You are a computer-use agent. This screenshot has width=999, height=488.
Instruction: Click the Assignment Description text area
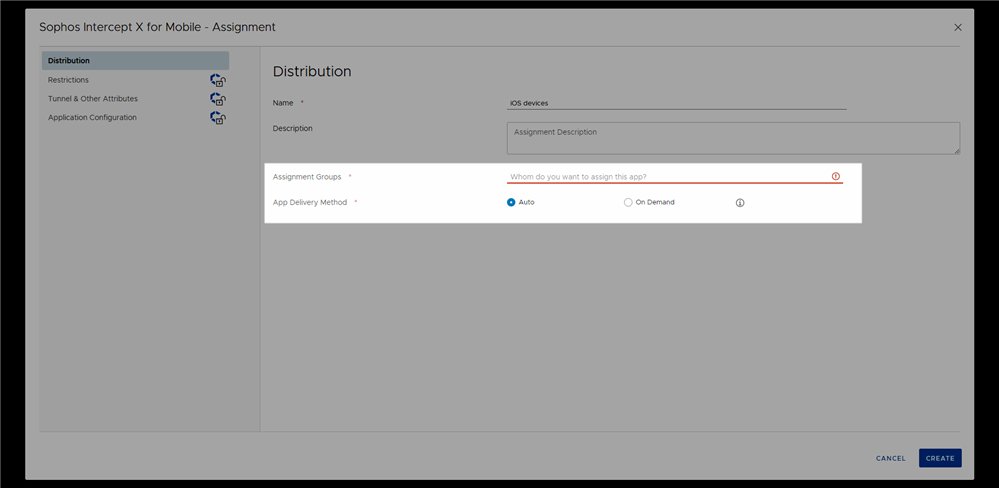[x=733, y=138]
